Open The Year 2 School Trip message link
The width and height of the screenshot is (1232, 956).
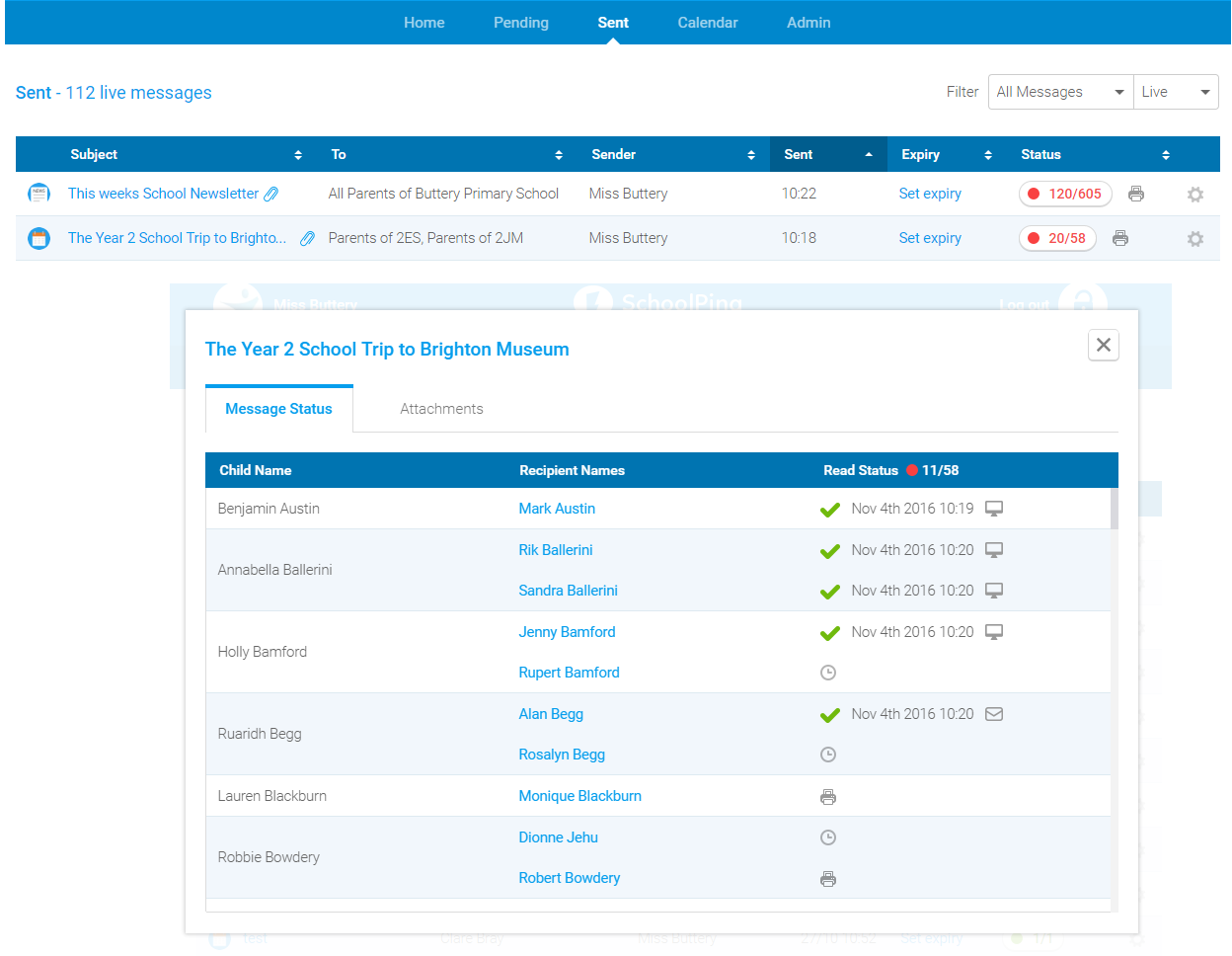(x=178, y=238)
